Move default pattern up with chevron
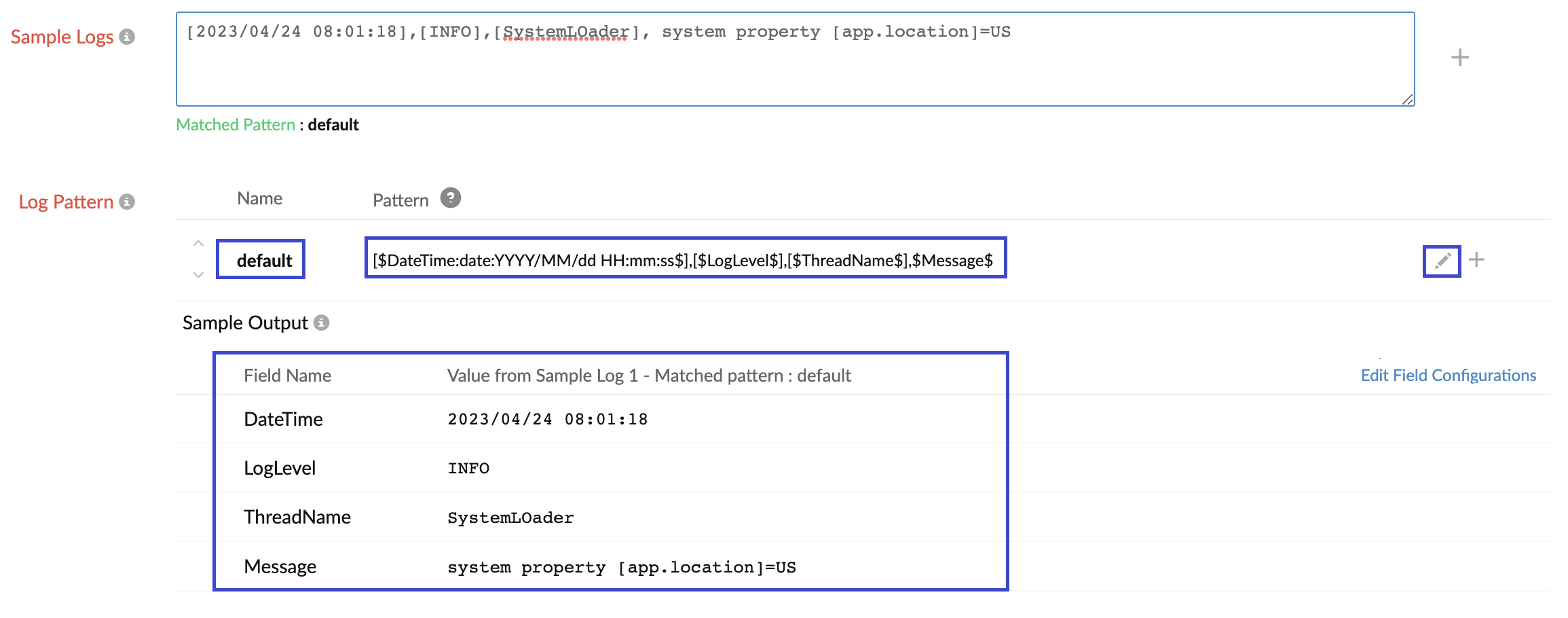 [x=198, y=243]
